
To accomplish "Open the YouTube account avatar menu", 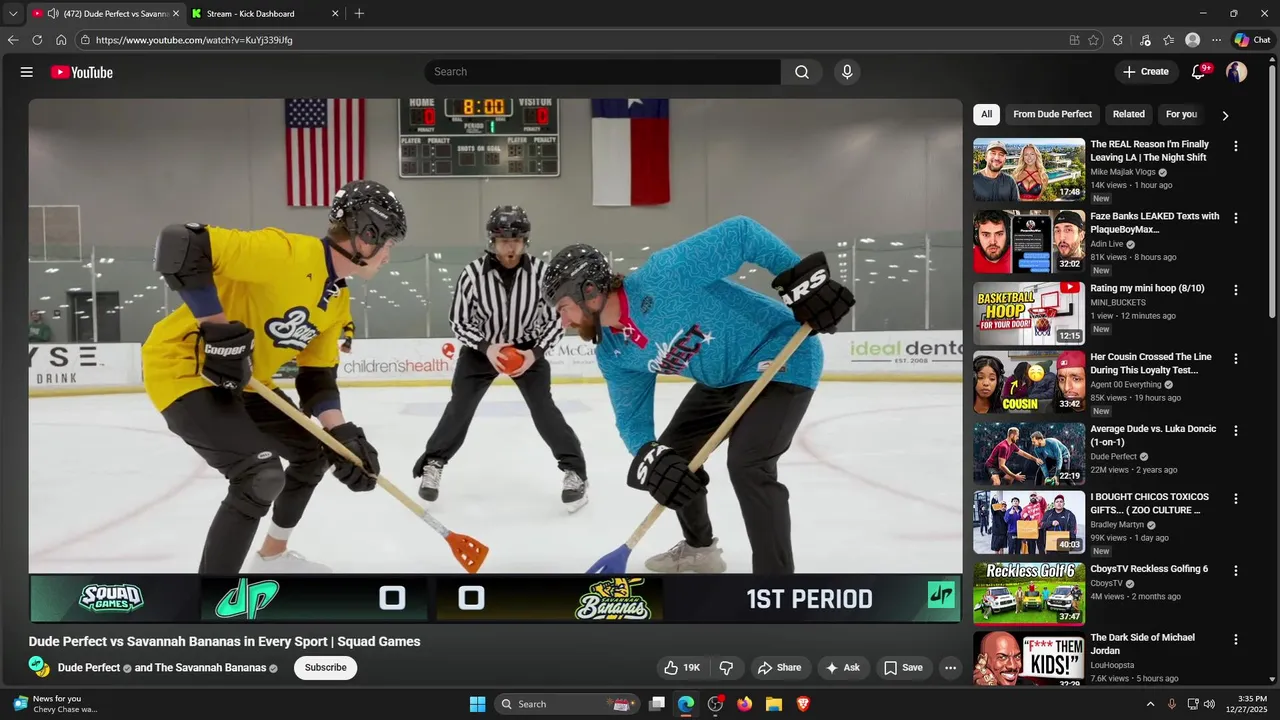I will coord(1237,72).
